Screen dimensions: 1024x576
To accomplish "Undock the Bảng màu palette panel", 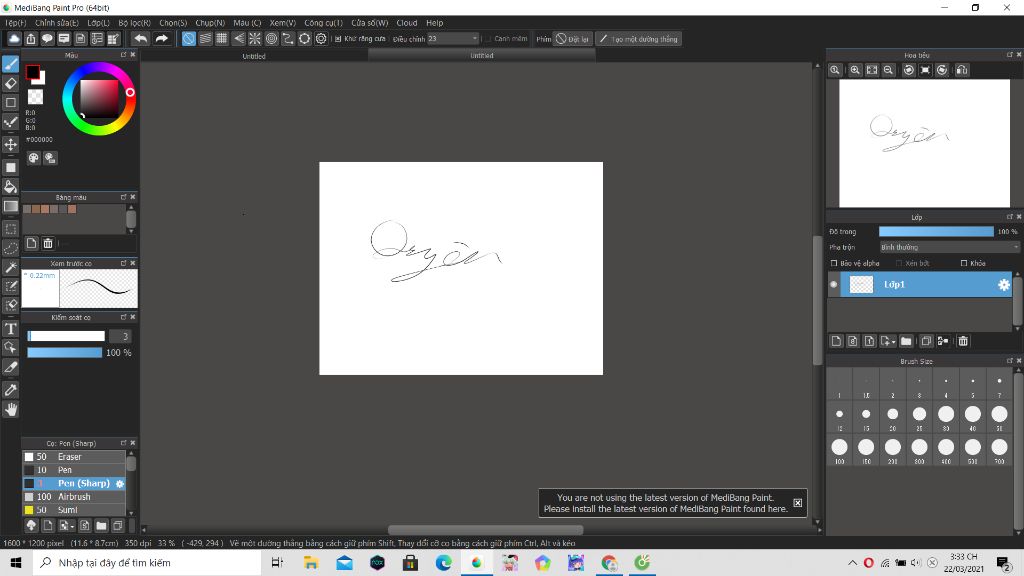I will pos(123,197).
